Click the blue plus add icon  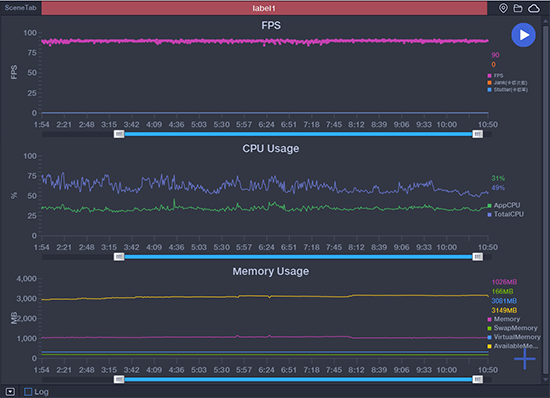point(525,359)
